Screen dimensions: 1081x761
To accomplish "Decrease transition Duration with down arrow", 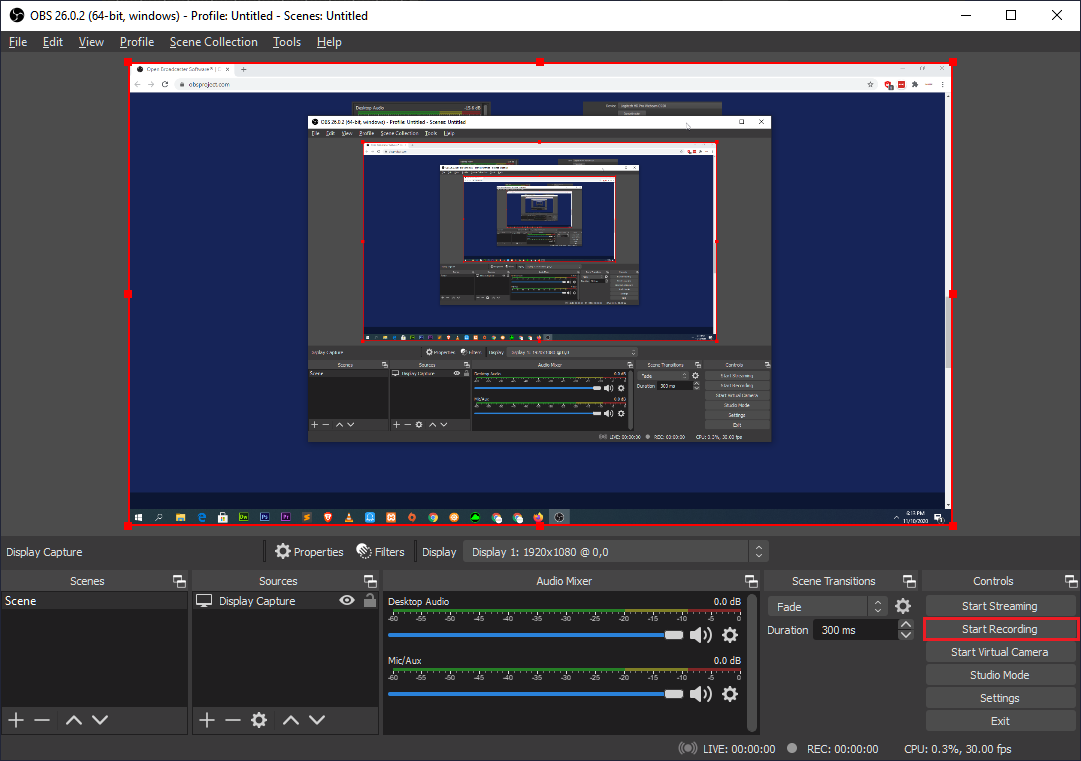I will 906,635.
